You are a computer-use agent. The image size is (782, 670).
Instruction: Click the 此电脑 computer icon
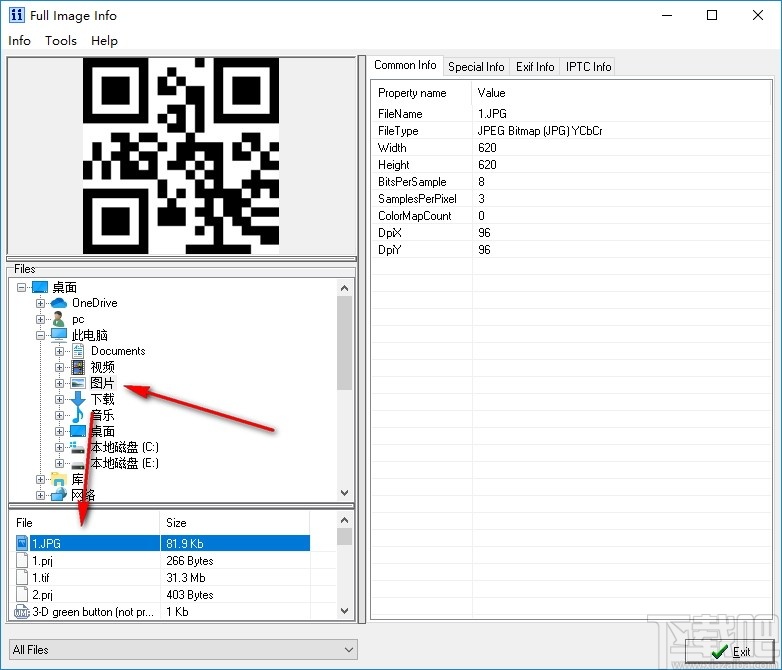pos(59,335)
